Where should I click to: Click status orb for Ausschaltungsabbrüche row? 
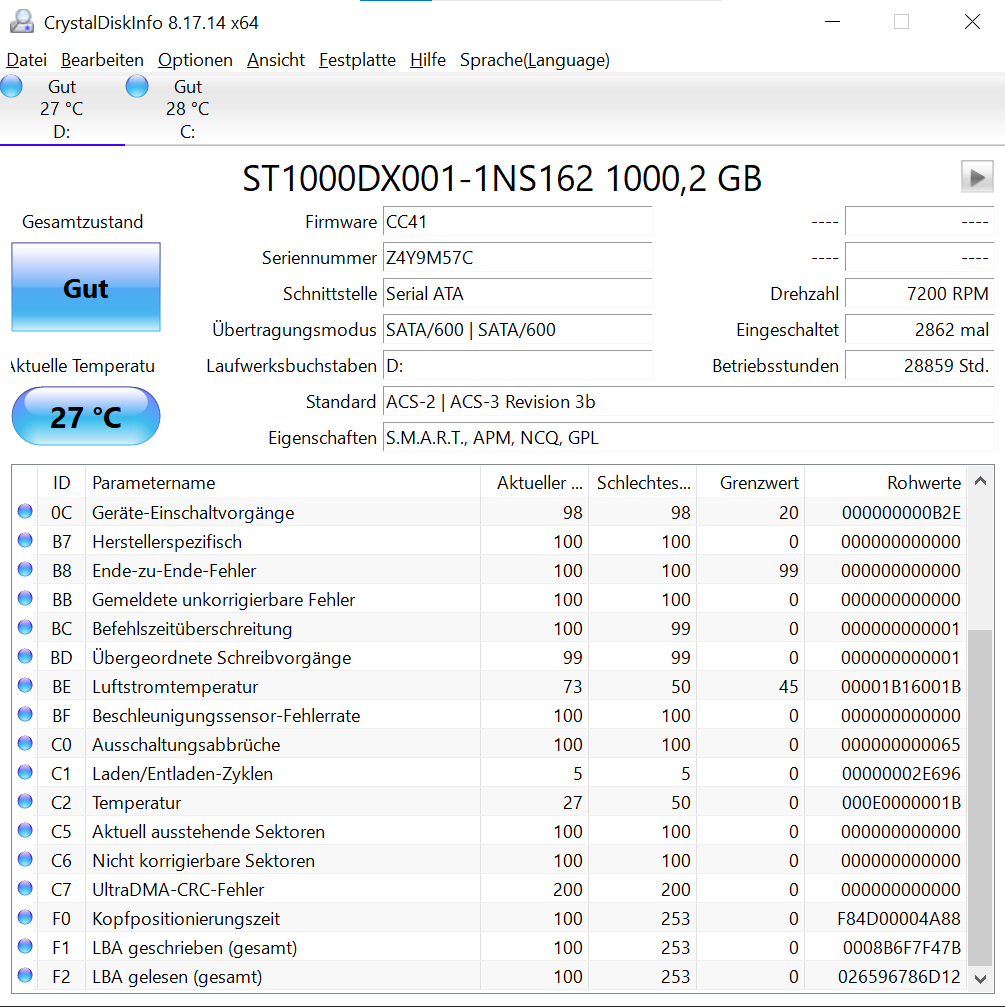click(25, 743)
